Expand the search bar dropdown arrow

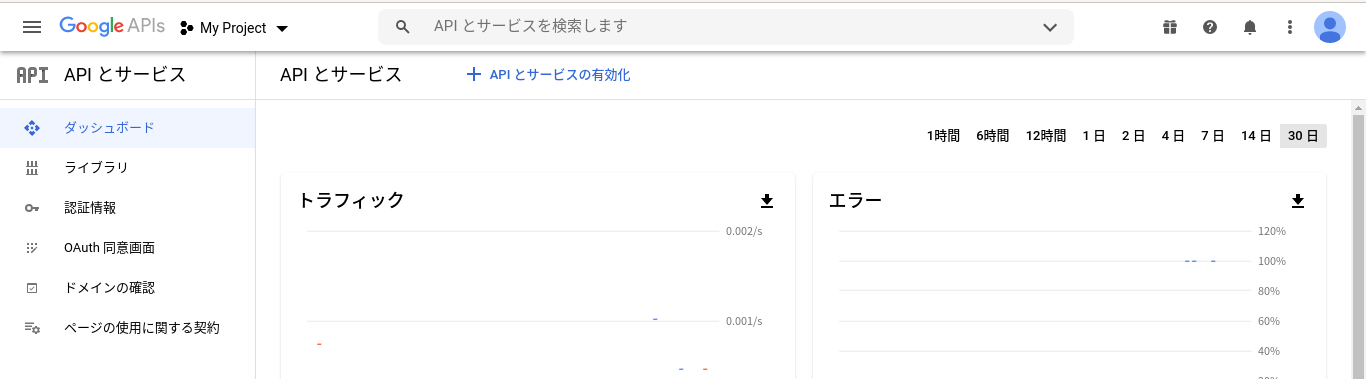(x=1050, y=27)
